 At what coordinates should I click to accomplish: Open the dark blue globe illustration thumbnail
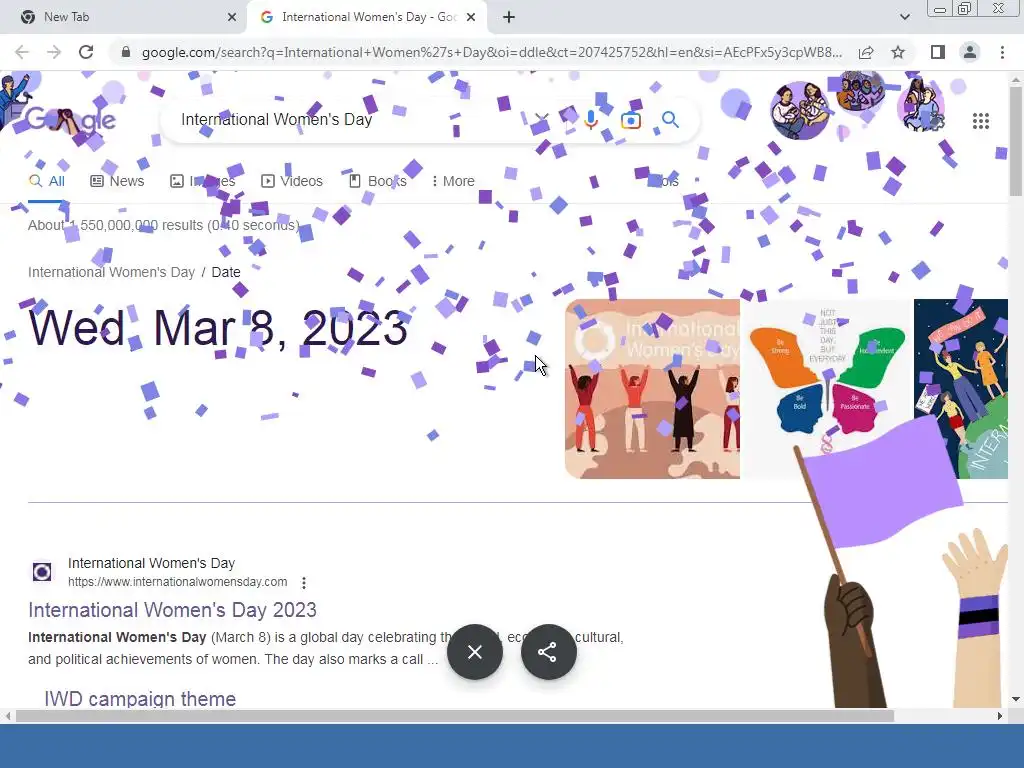[x=961, y=389]
